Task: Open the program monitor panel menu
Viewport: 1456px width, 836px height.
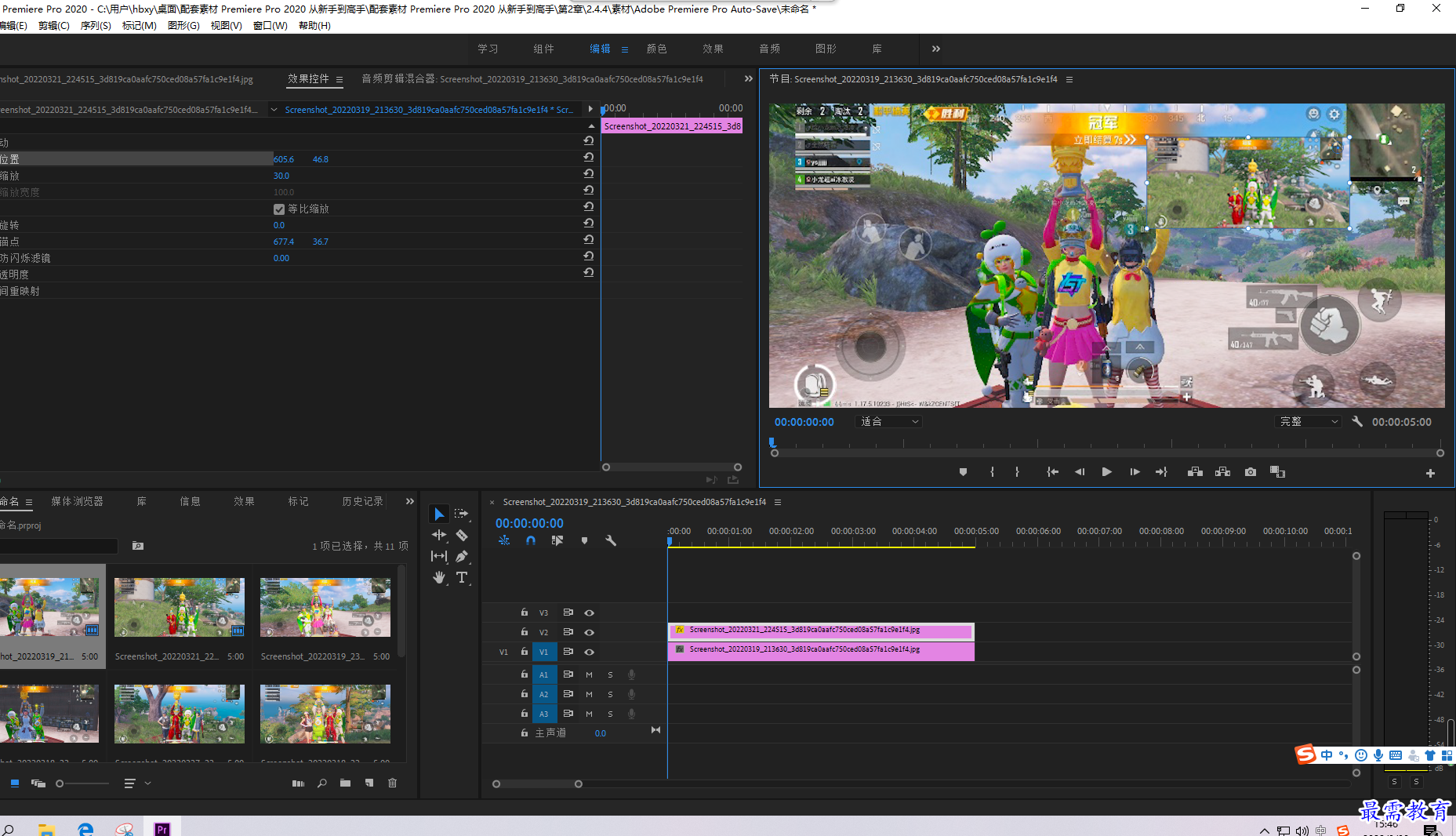Action: 1069,79
